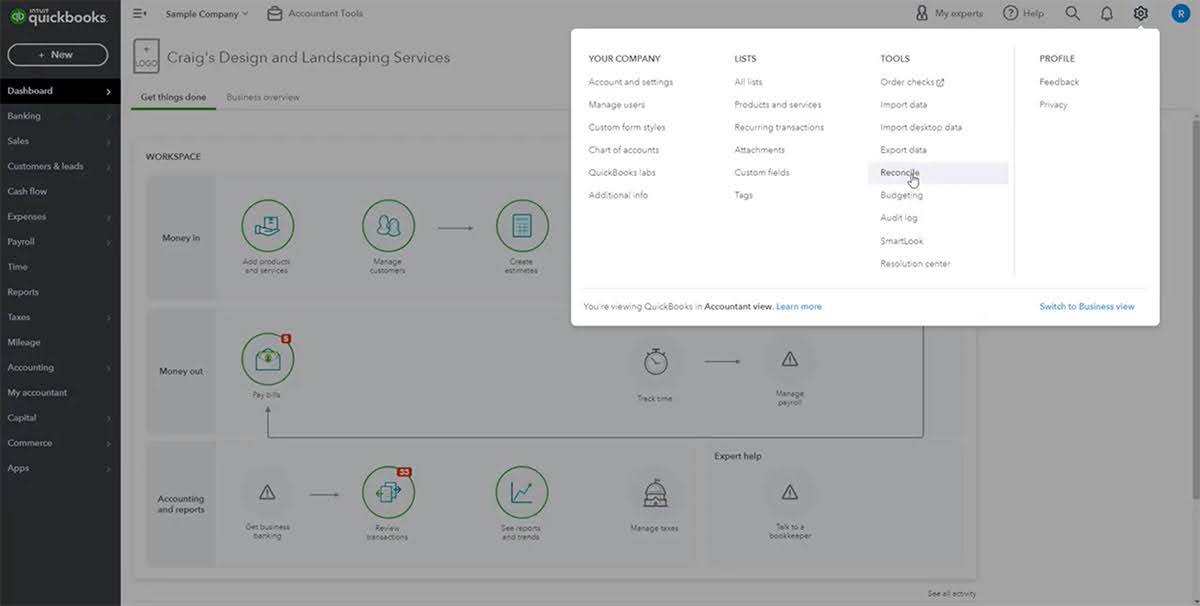Viewport: 1200px width, 606px height.
Task: Open the notifications bell
Action: pos(1105,13)
